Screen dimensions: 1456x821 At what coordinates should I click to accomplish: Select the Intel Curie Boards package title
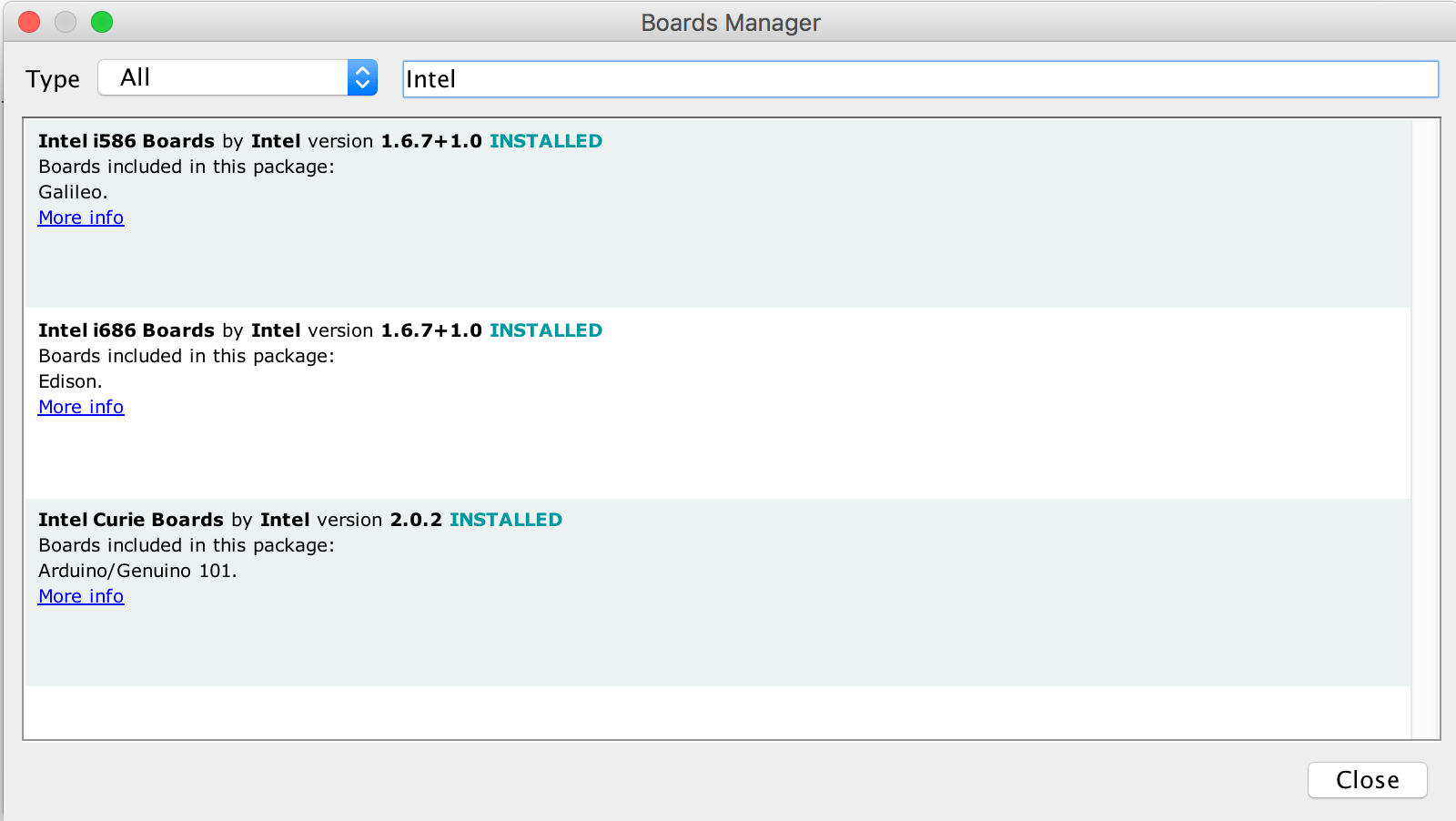pos(131,520)
